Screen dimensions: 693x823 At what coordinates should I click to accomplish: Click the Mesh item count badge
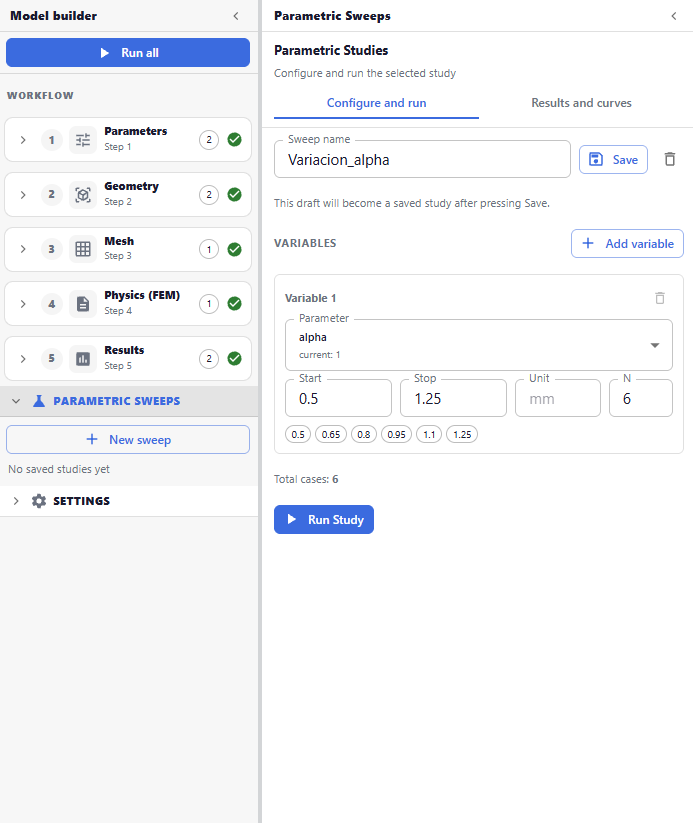209,249
